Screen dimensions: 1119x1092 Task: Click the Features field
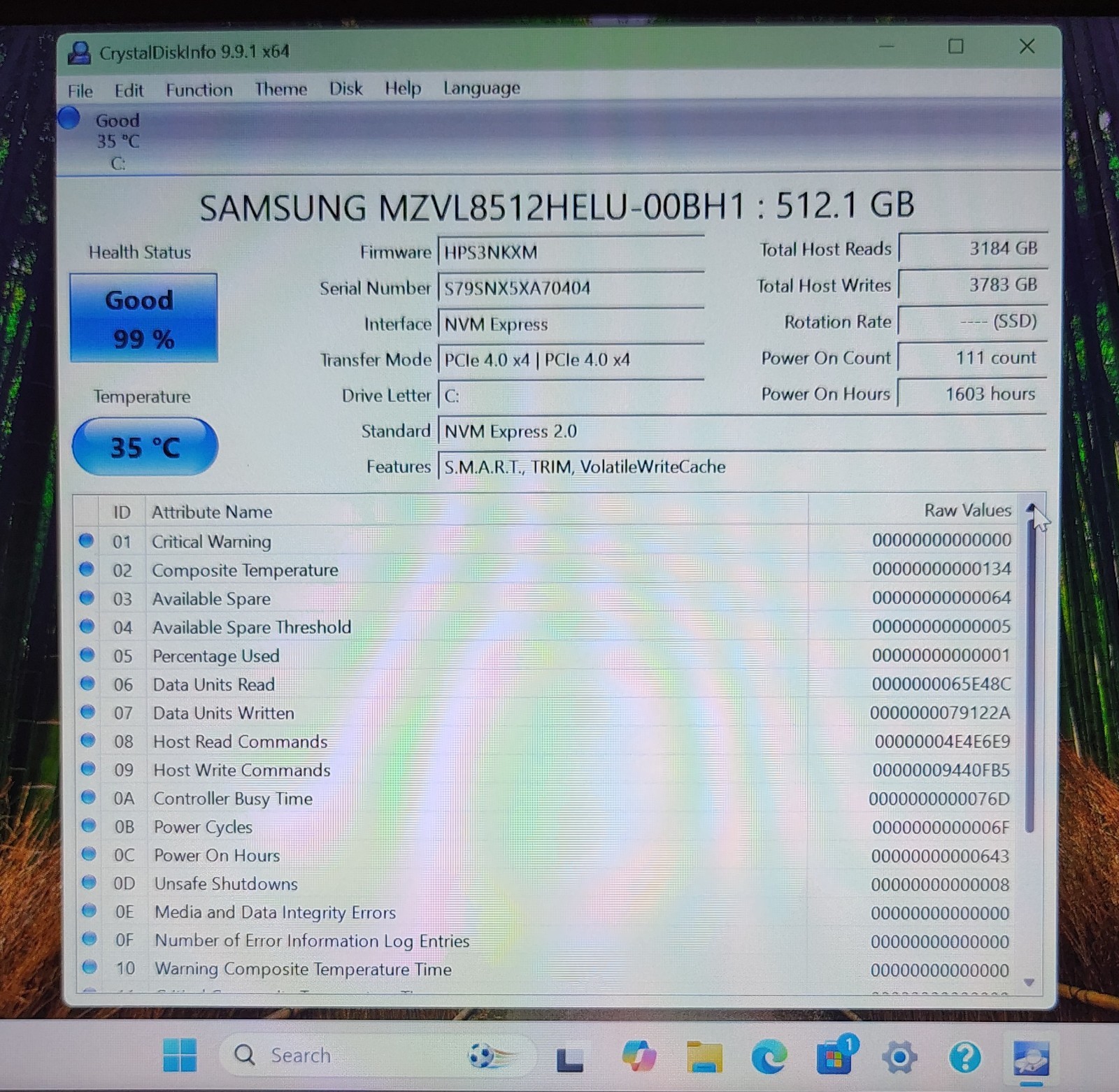pos(742,466)
